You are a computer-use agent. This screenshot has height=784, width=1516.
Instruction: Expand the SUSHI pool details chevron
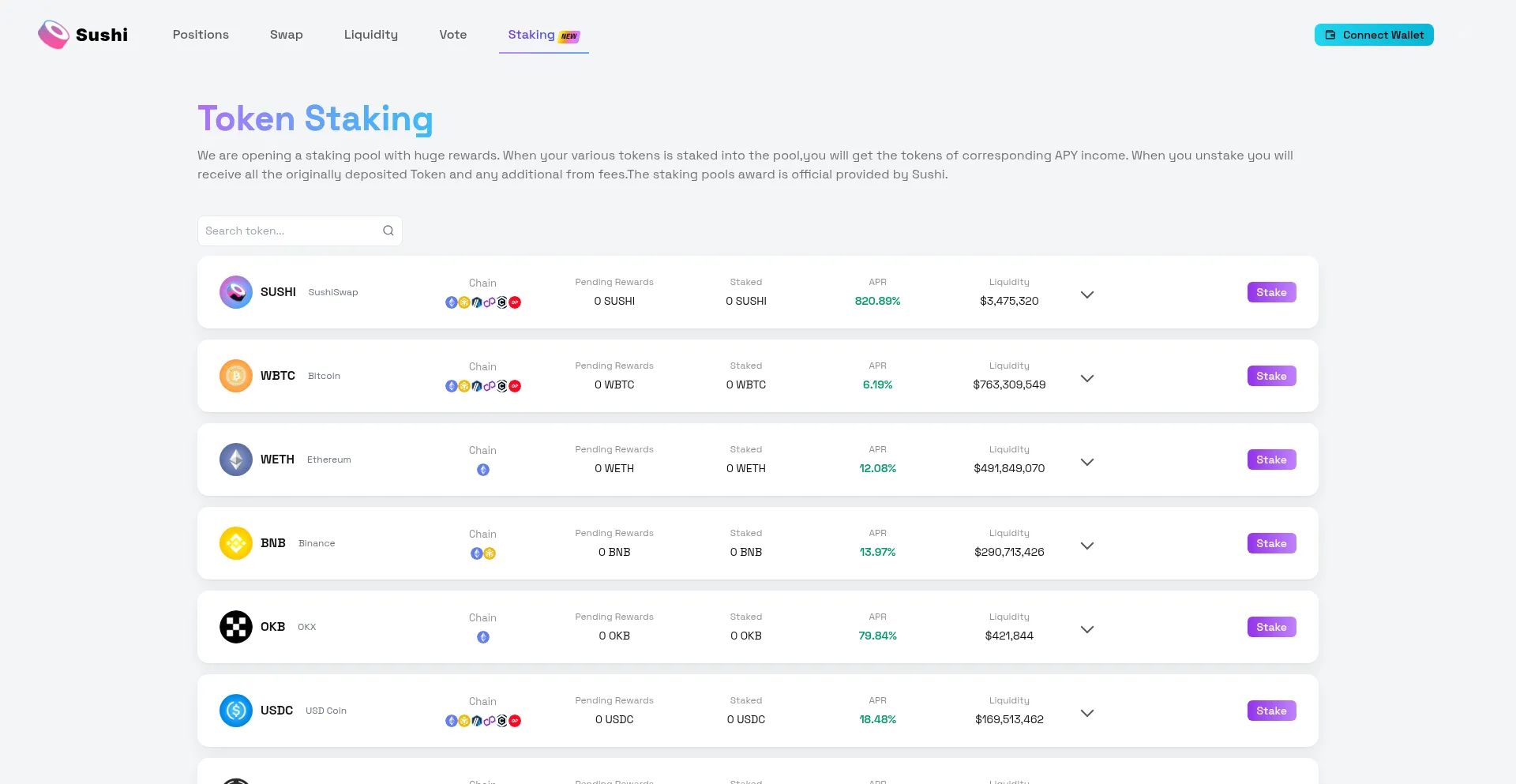1087,294
